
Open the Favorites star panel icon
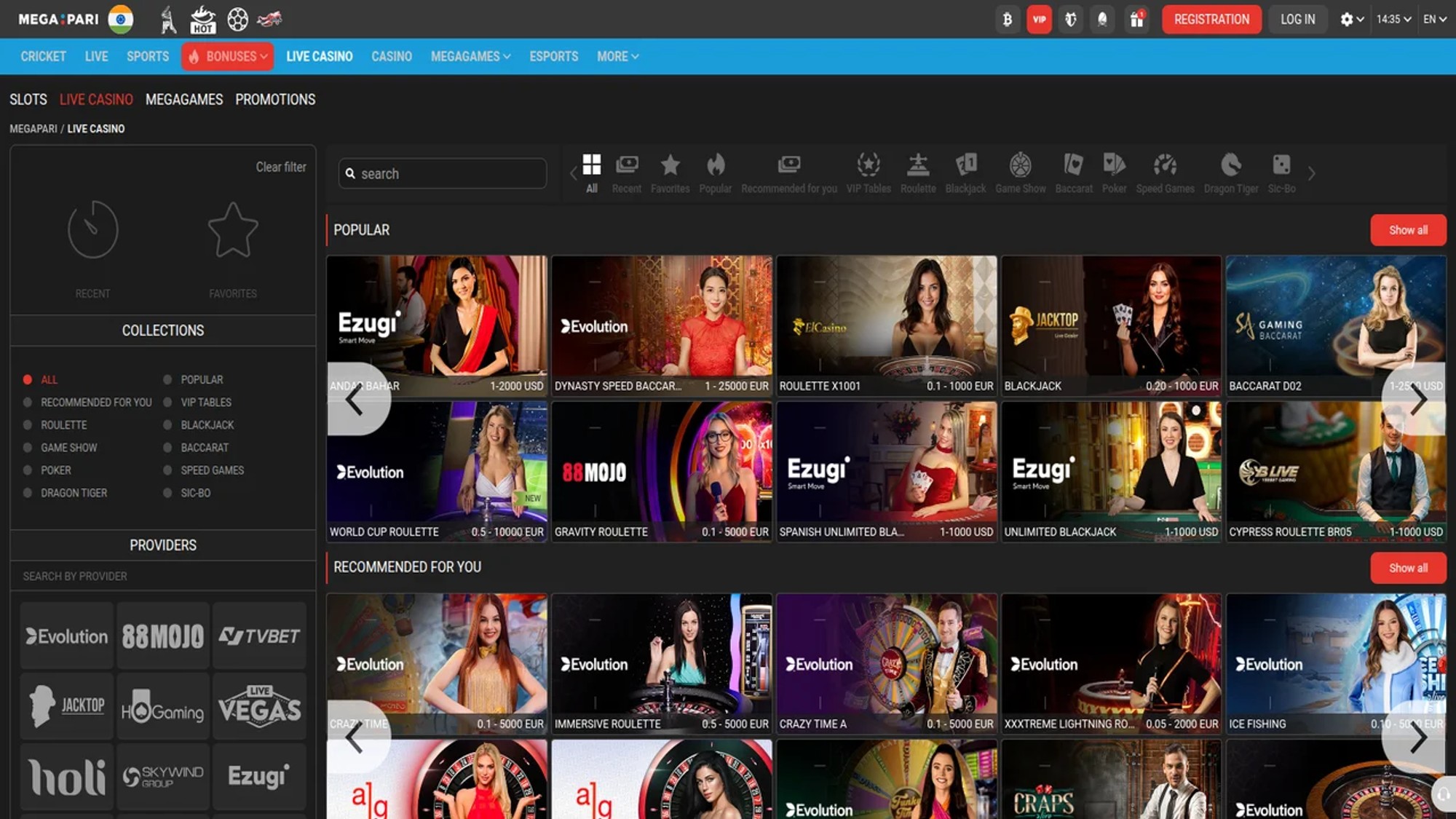233,230
